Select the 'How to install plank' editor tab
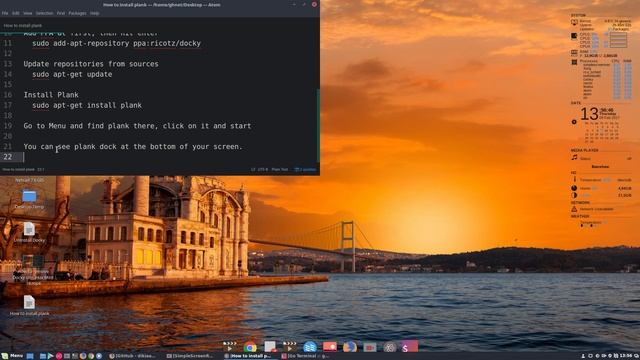This screenshot has height=360, width=640. click(23, 25)
